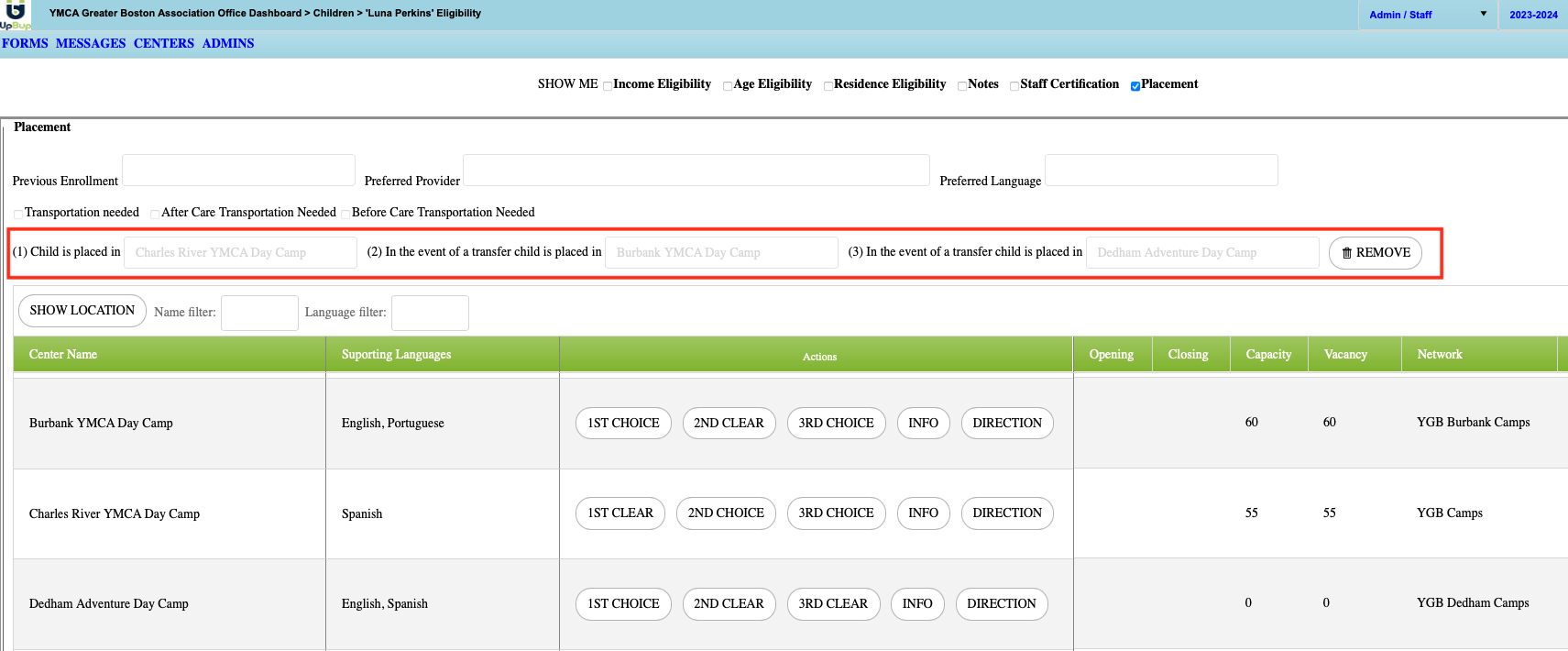Check Transportation needed
Screen dimensions: 1568x651
coord(18,215)
